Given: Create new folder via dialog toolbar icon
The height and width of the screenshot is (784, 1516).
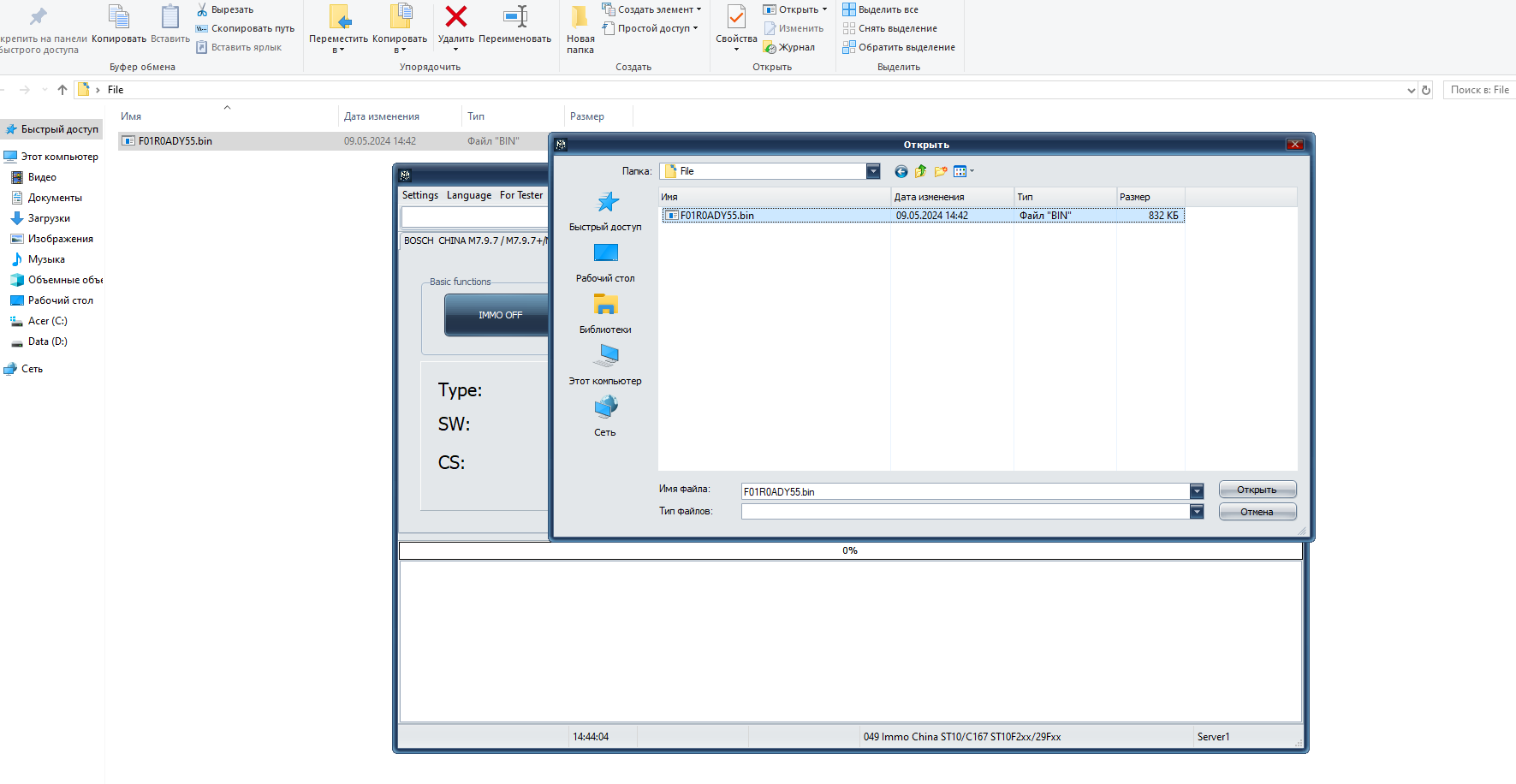Looking at the screenshot, I should click(941, 171).
